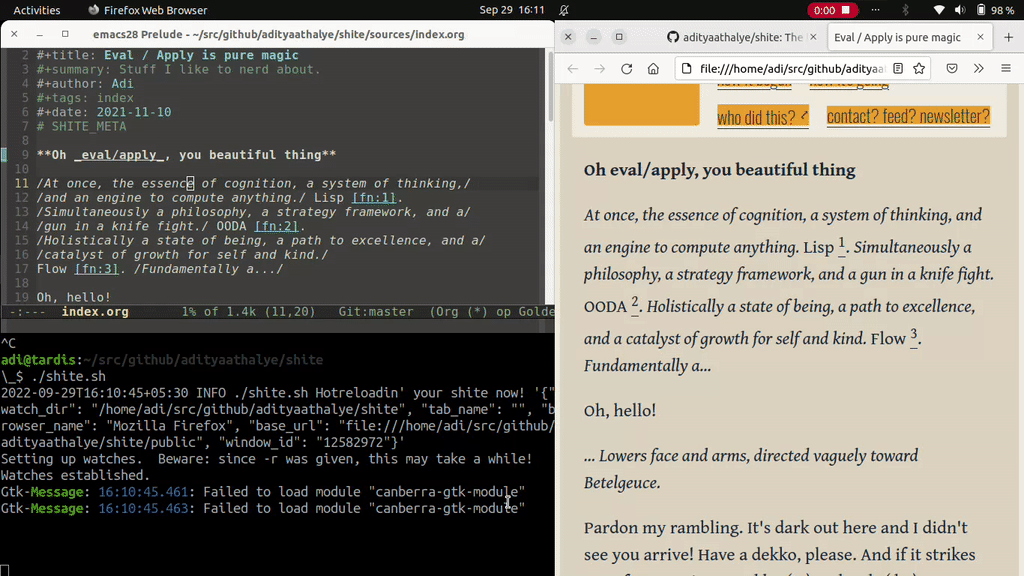The height and width of the screenshot is (576, 1024).
Task: Reload the current Firefox page
Action: [x=626, y=69]
